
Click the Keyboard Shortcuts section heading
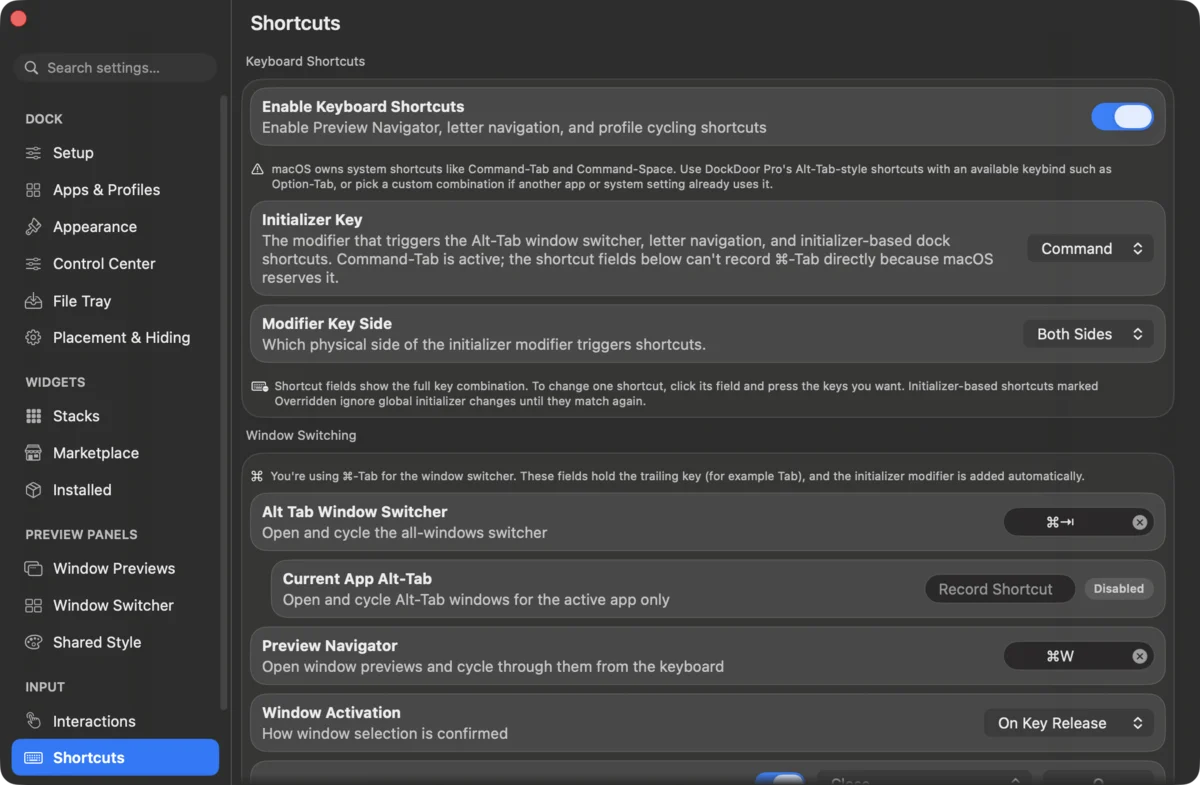pyautogui.click(x=305, y=61)
